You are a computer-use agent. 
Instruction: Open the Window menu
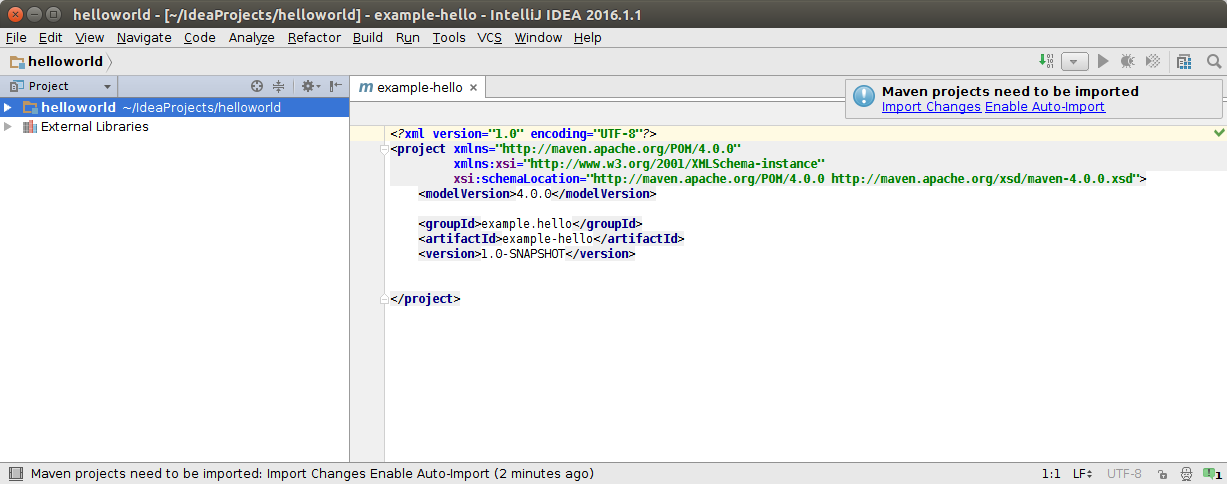(x=538, y=37)
